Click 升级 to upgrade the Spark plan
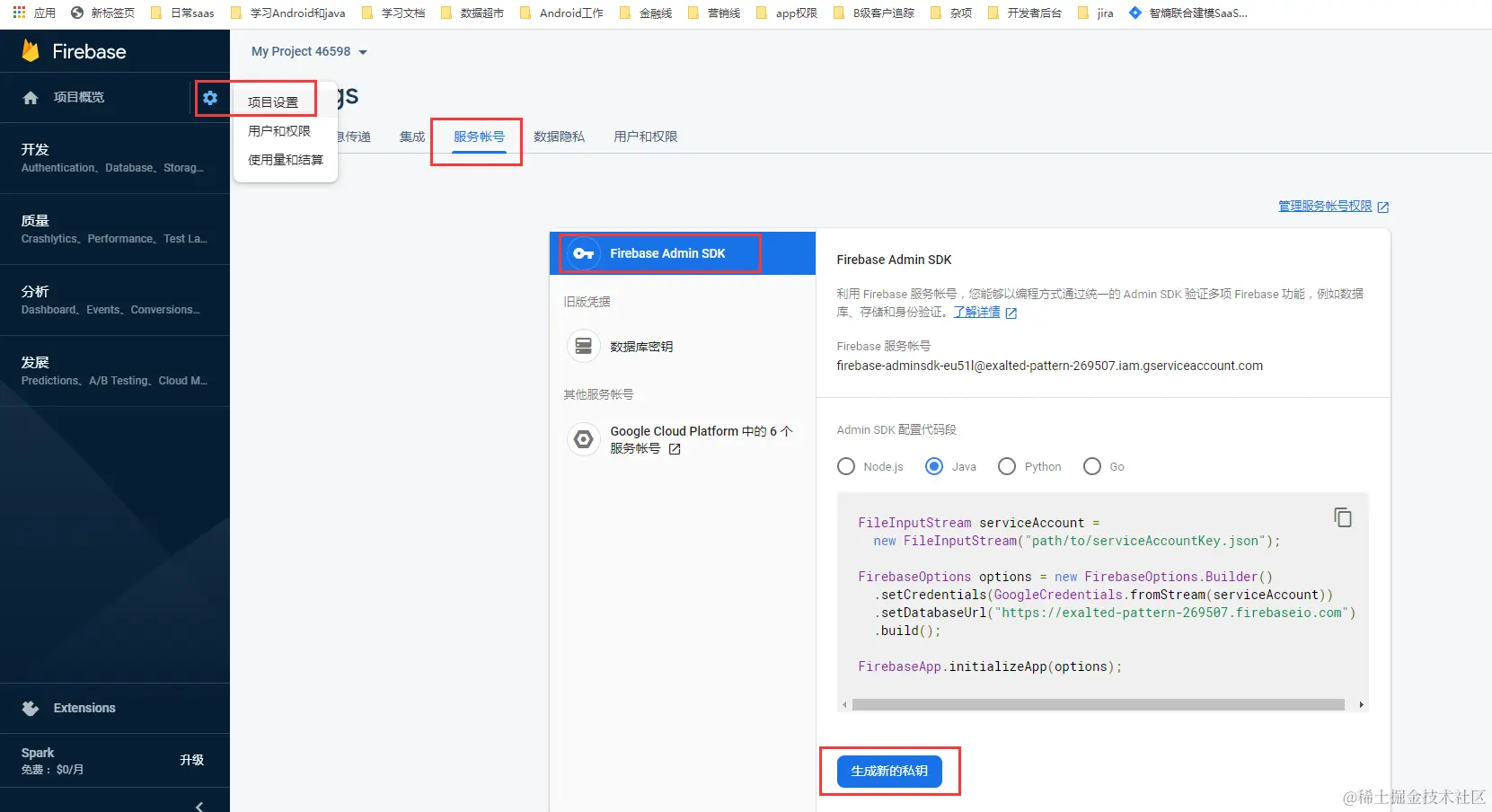Image resolution: width=1492 pixels, height=812 pixels. coord(192,760)
